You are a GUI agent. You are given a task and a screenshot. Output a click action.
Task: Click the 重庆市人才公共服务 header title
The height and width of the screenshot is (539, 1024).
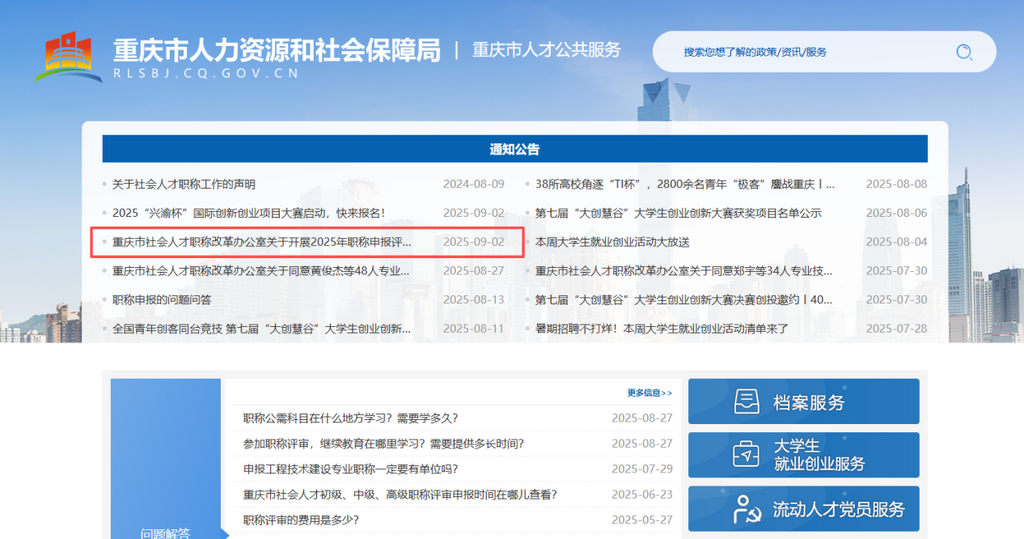pos(546,50)
